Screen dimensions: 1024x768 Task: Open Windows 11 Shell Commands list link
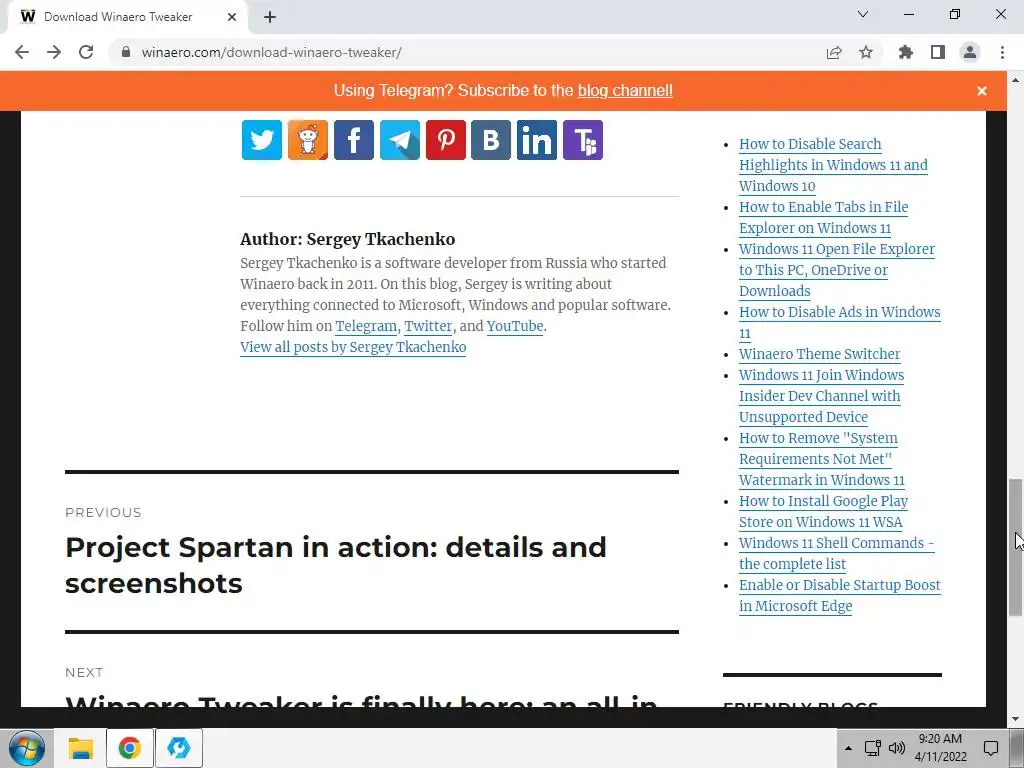click(x=837, y=553)
